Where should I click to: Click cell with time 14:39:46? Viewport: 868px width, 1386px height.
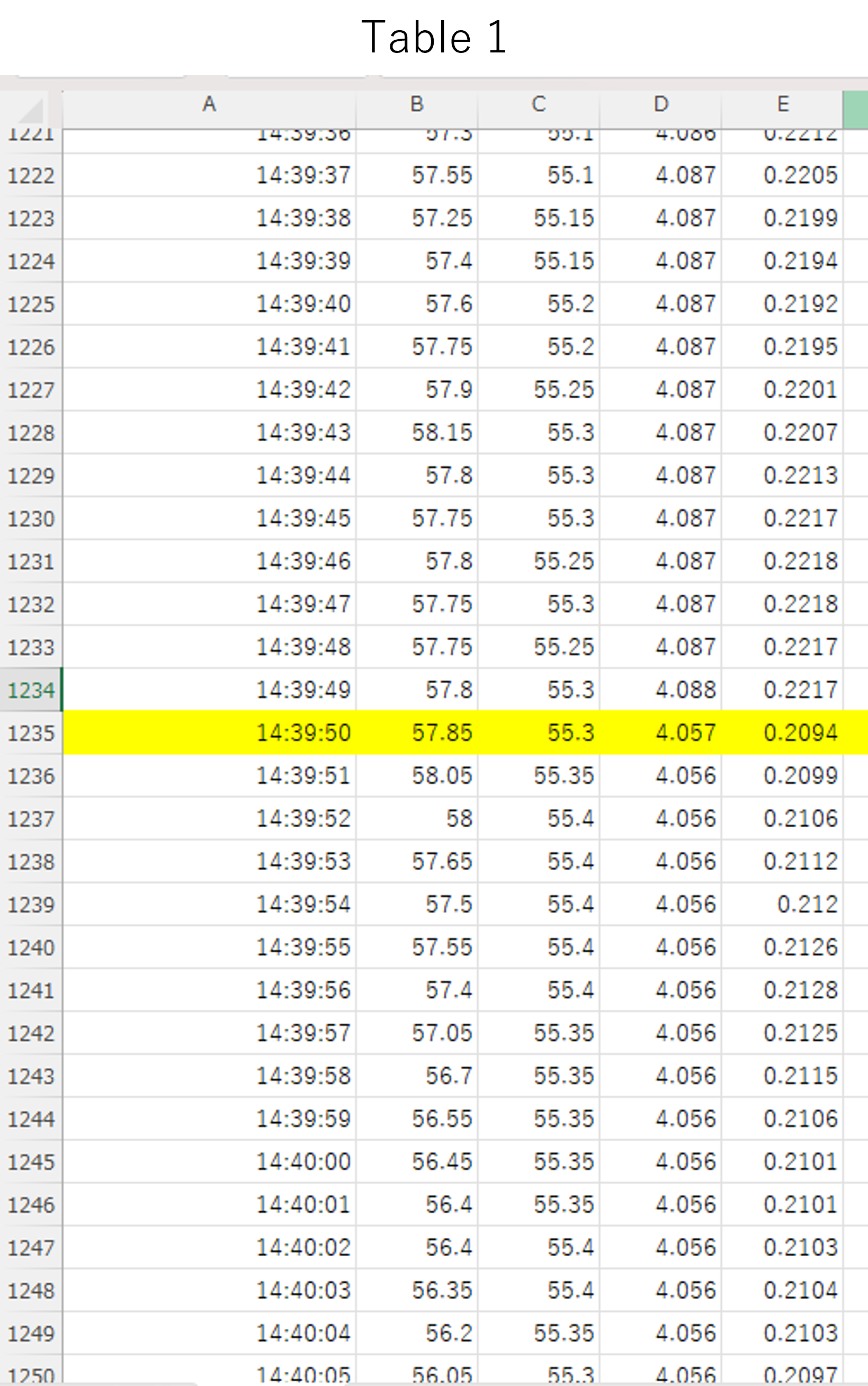(x=210, y=561)
